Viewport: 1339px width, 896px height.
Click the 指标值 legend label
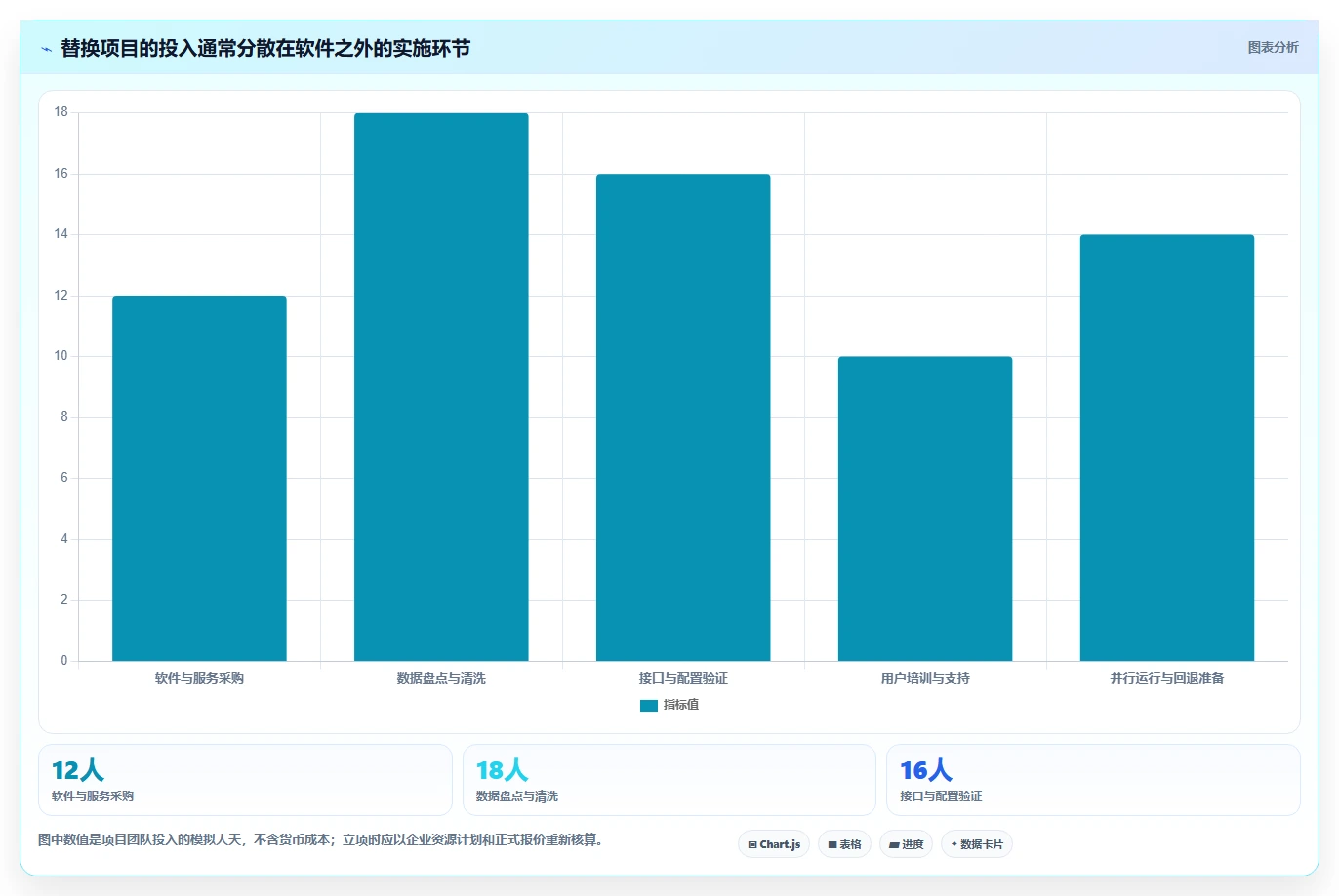coord(681,705)
